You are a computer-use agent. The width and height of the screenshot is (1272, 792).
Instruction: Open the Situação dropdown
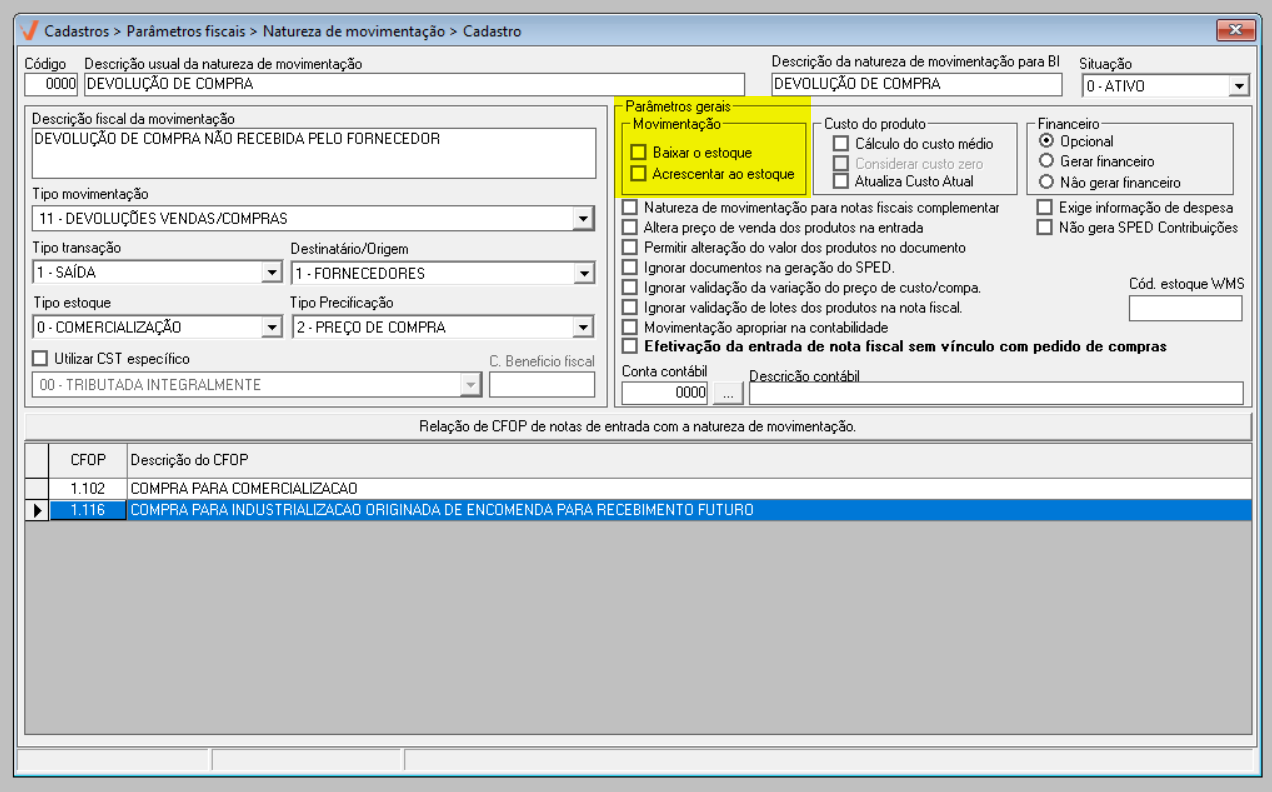tap(1240, 86)
